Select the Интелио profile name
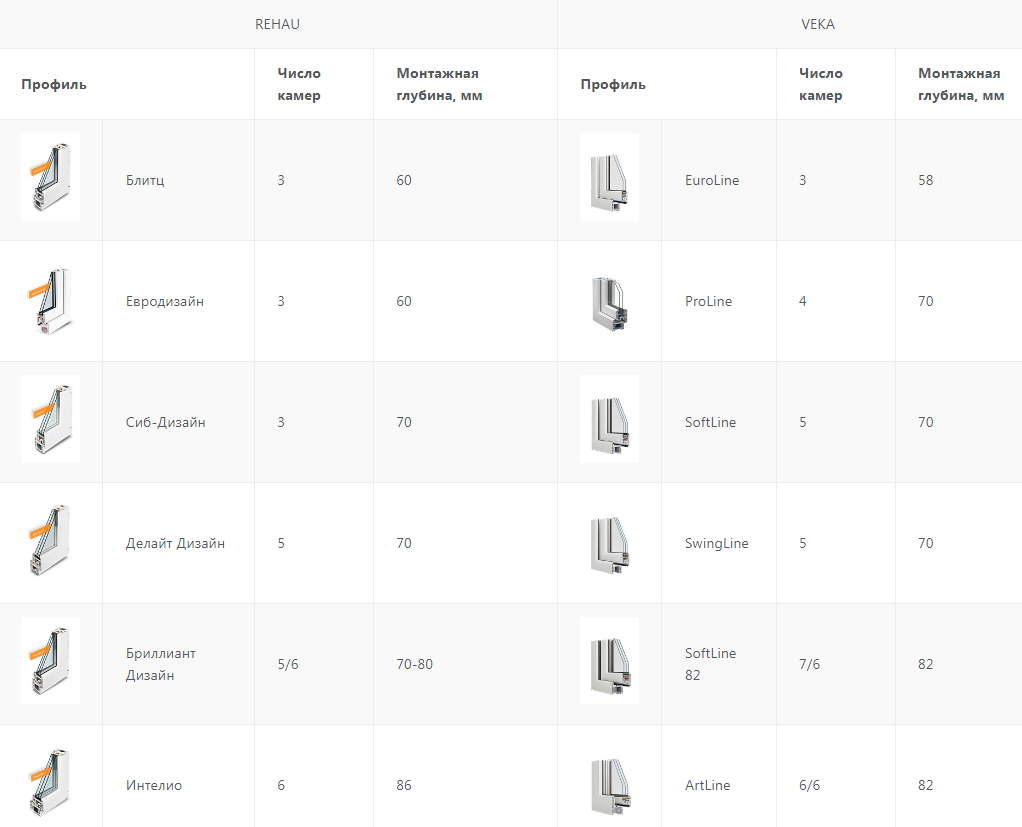Viewport: 1022px width, 827px height. click(154, 785)
